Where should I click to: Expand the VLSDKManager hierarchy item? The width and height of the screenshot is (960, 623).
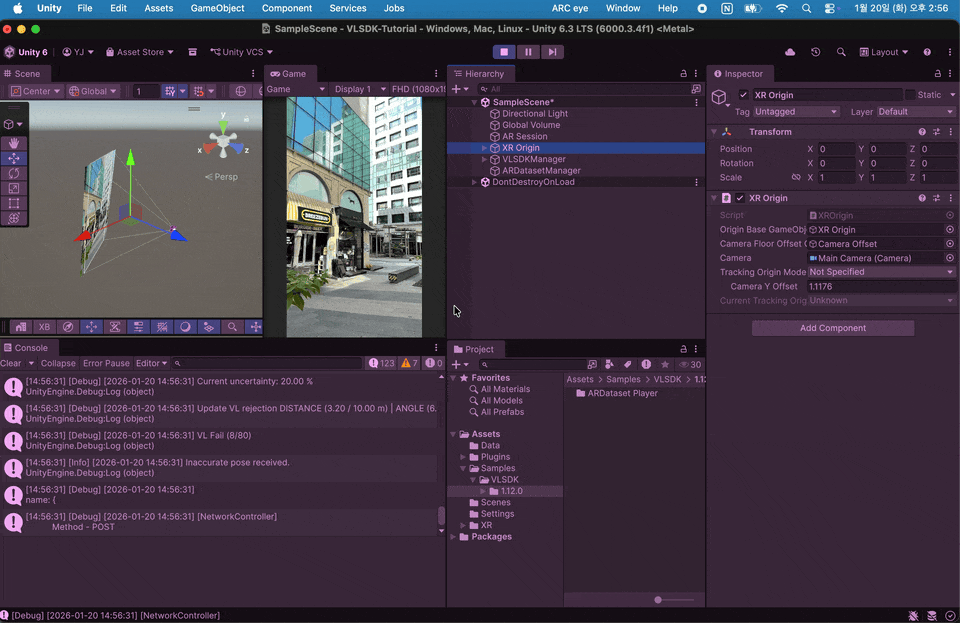(x=484, y=159)
